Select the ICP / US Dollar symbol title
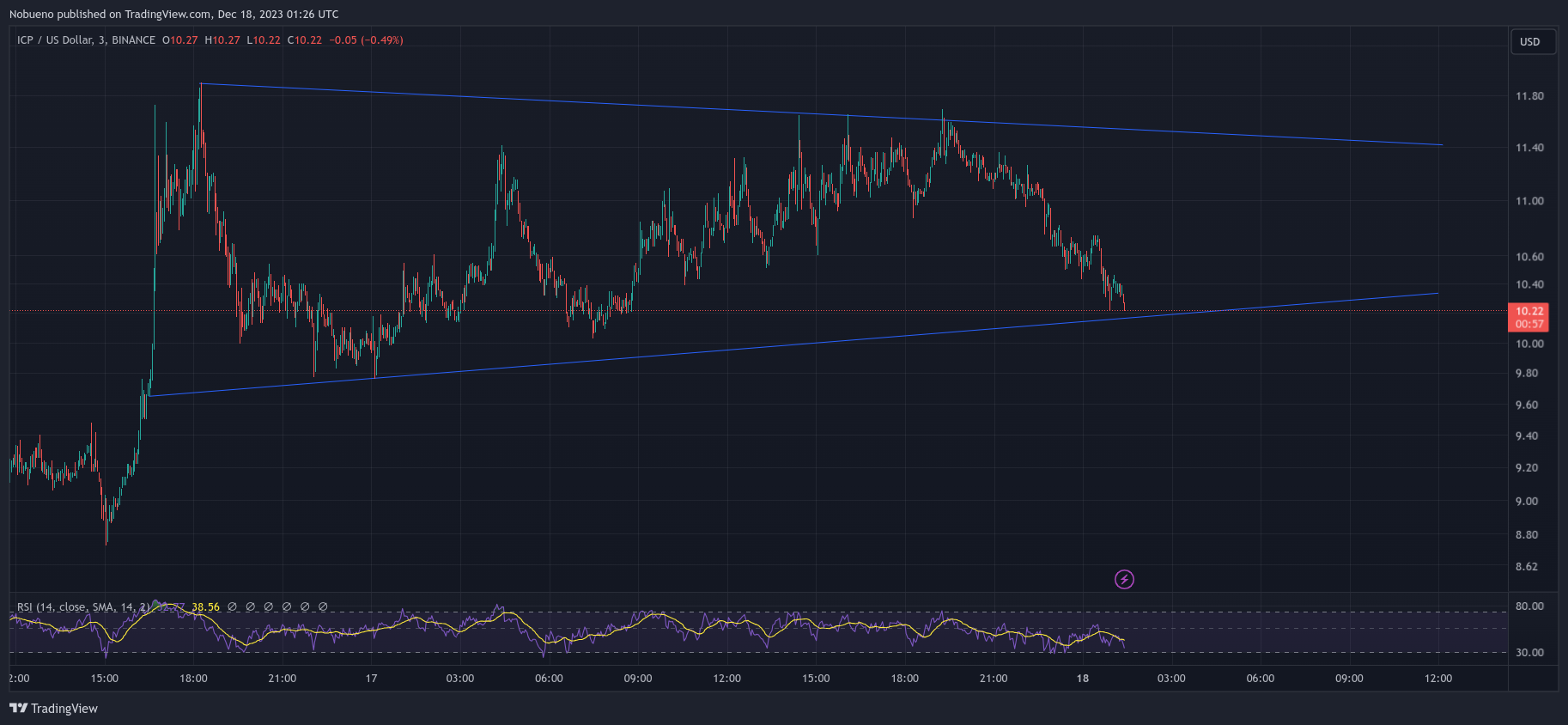The image size is (1568, 725). 86,40
